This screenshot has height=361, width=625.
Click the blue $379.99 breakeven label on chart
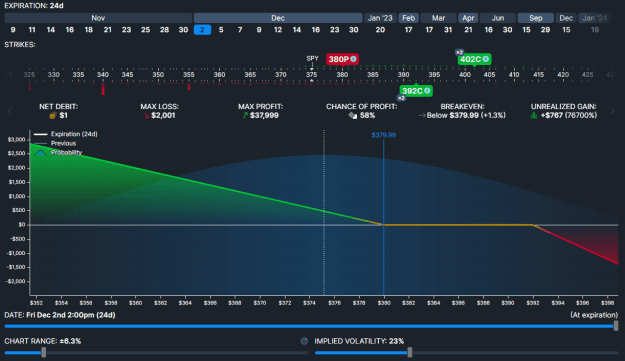click(383, 135)
